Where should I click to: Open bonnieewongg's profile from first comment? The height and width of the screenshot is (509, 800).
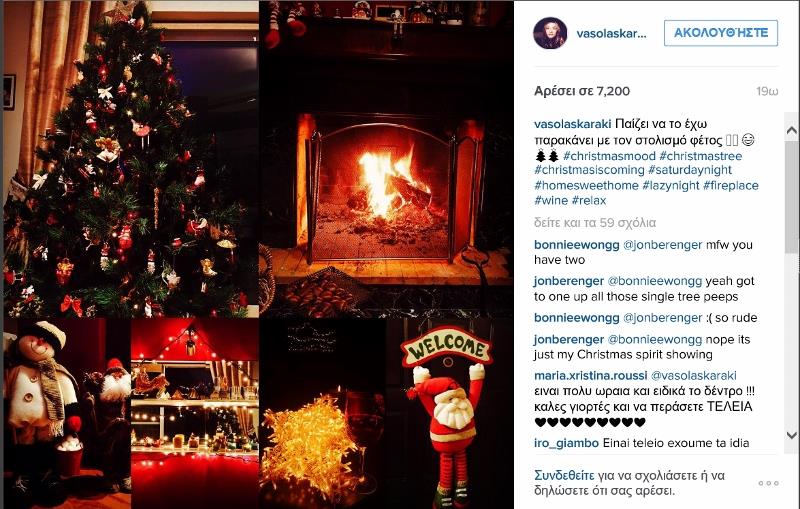[577, 245]
